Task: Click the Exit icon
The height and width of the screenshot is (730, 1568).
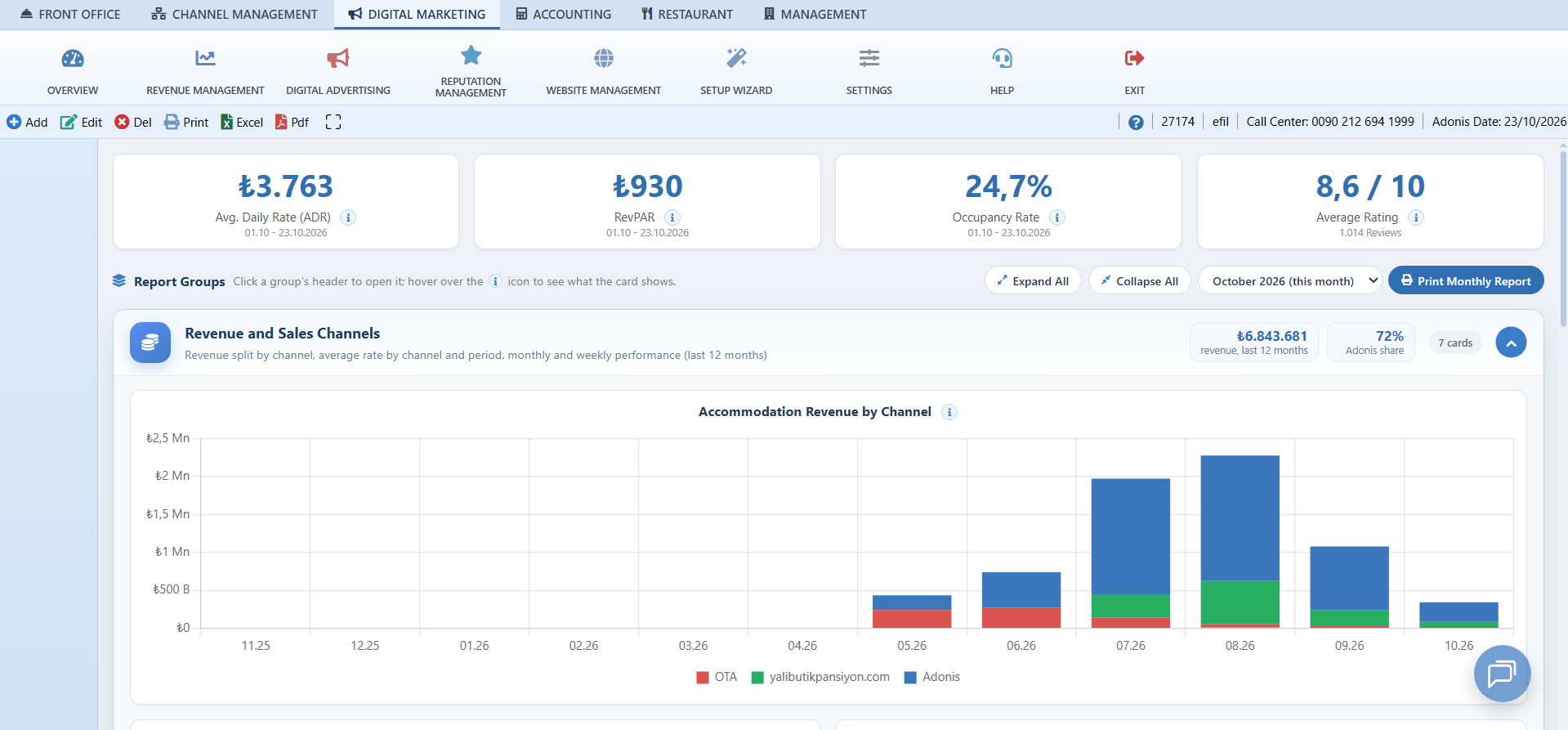Action: click(x=1134, y=58)
